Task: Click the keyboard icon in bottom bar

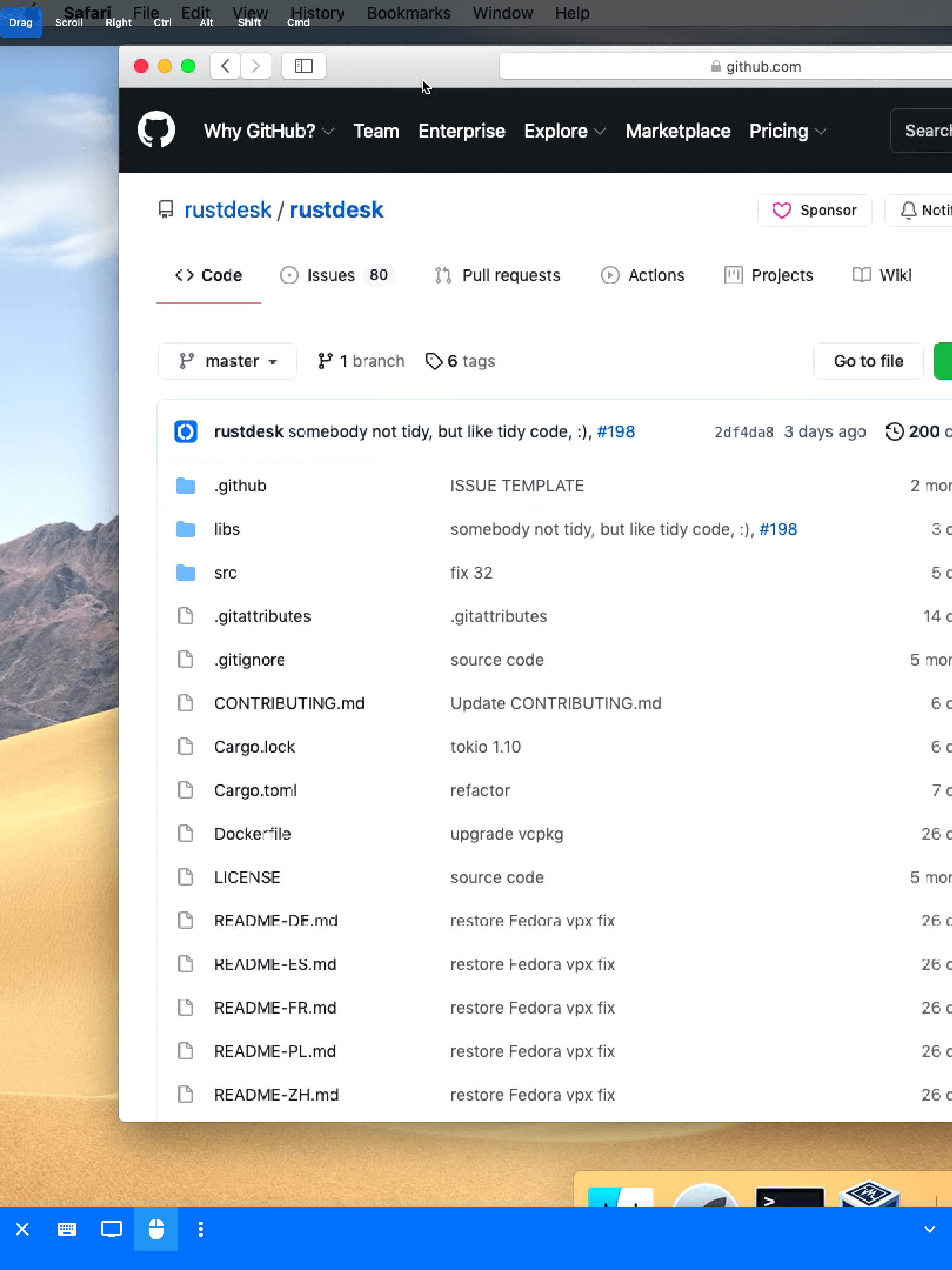Action: click(66, 1229)
